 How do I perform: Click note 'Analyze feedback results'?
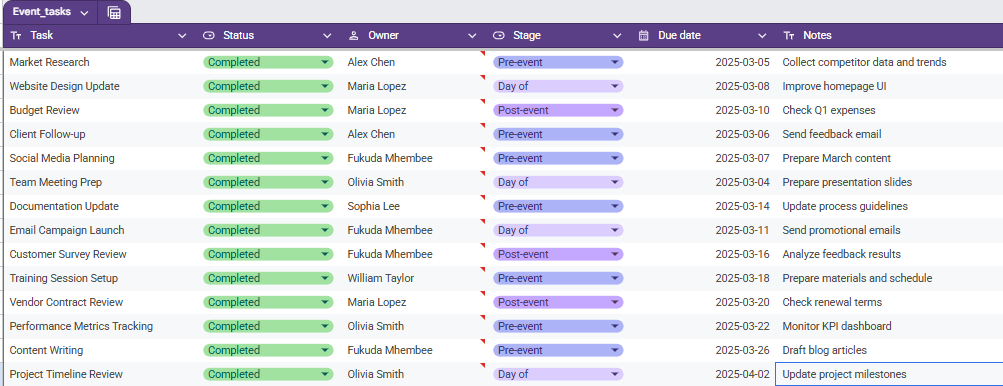pos(841,254)
